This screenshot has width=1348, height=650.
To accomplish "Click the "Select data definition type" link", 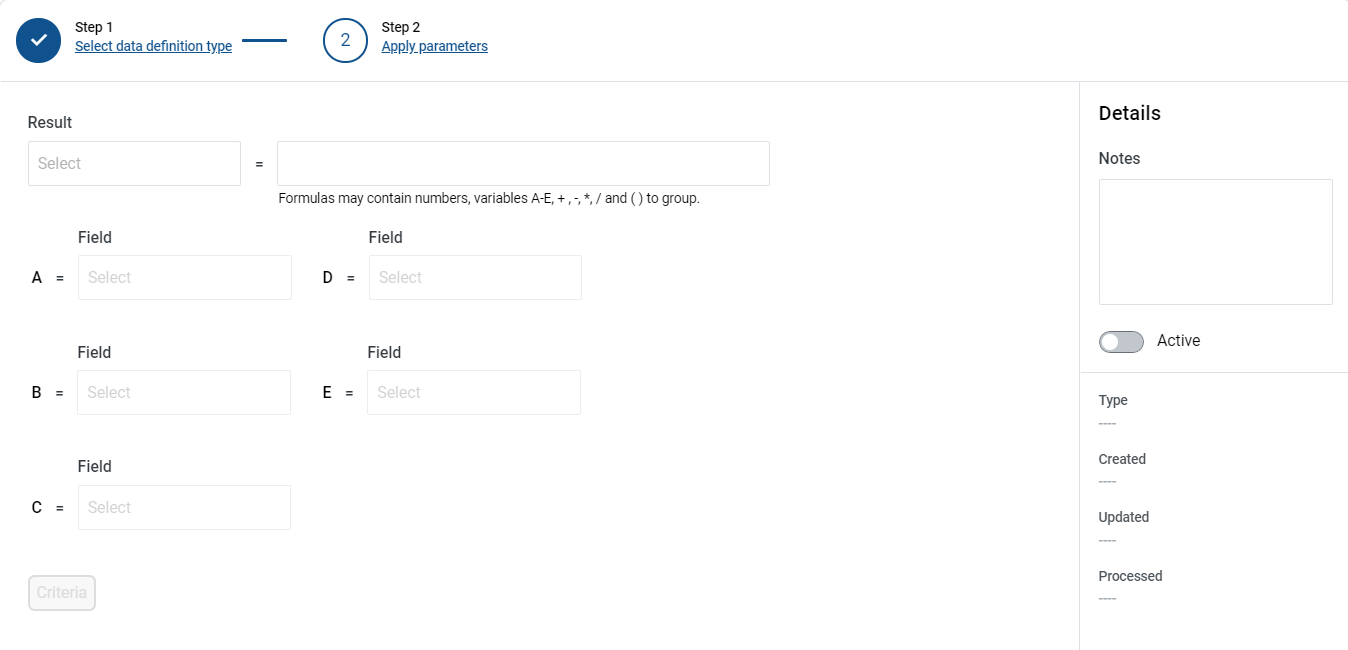I will (x=154, y=46).
